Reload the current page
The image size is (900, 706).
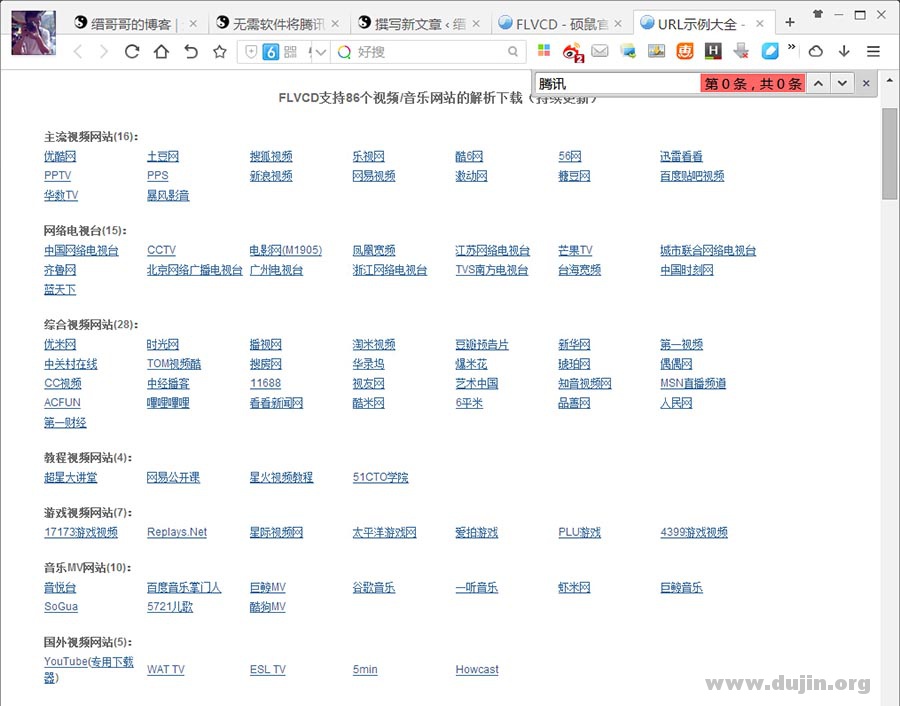click(x=132, y=52)
